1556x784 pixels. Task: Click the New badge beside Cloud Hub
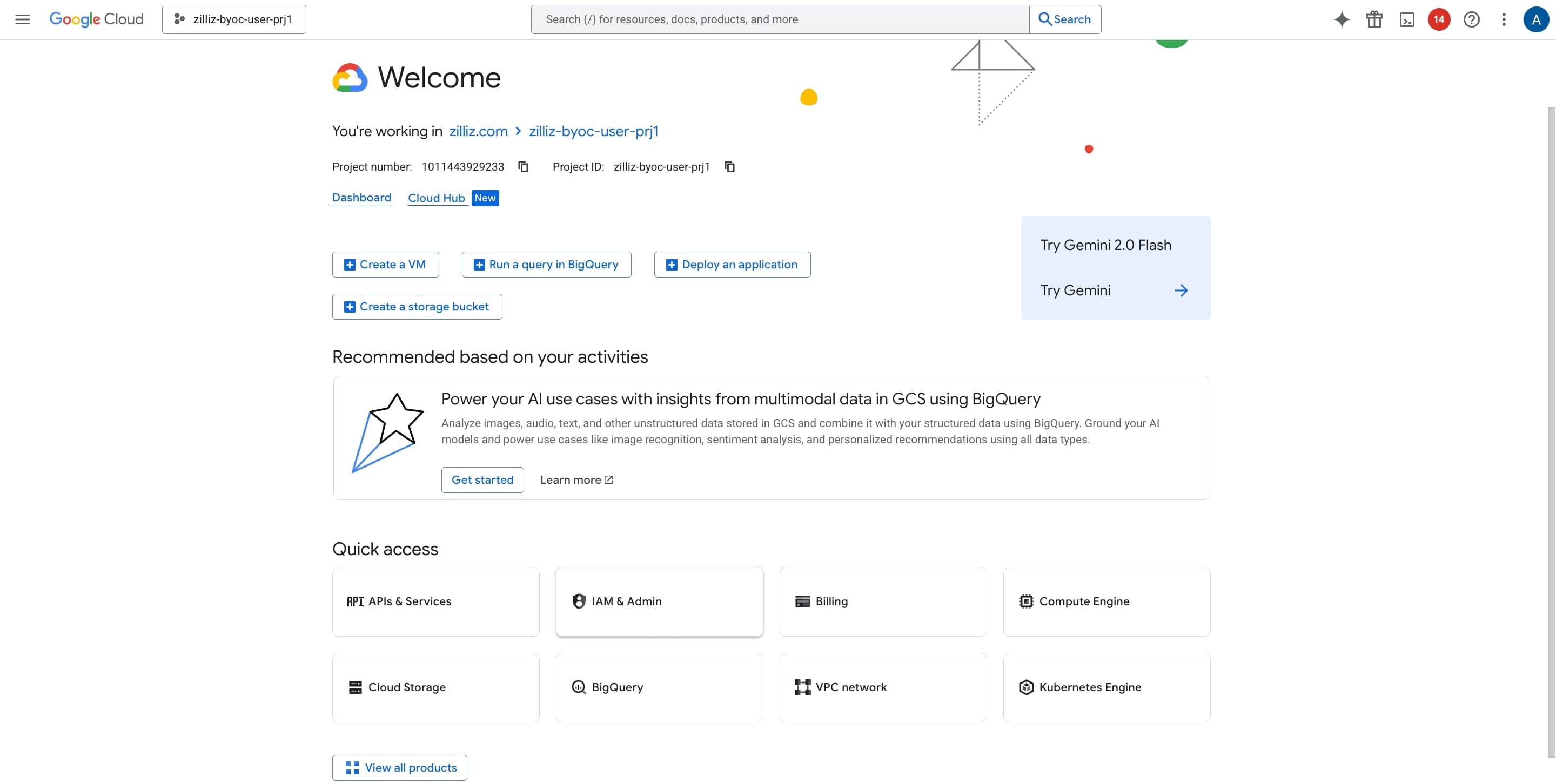485,198
